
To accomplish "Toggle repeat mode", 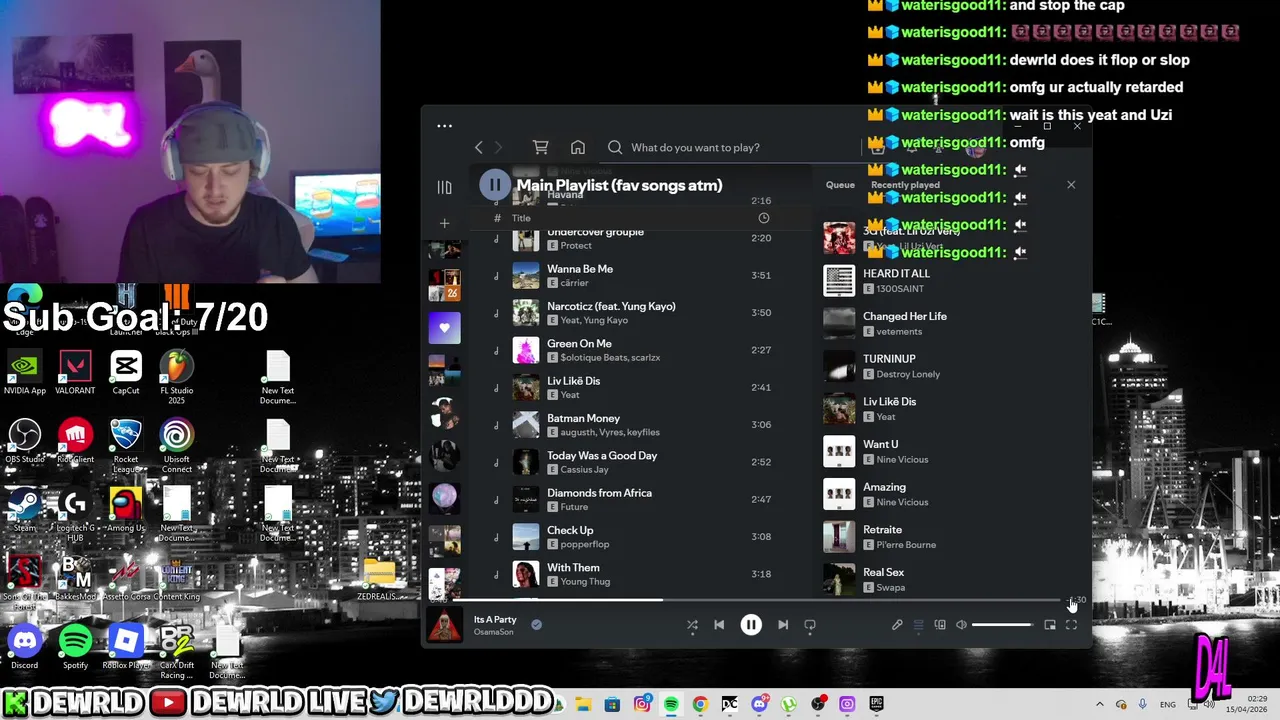I will click(810, 625).
